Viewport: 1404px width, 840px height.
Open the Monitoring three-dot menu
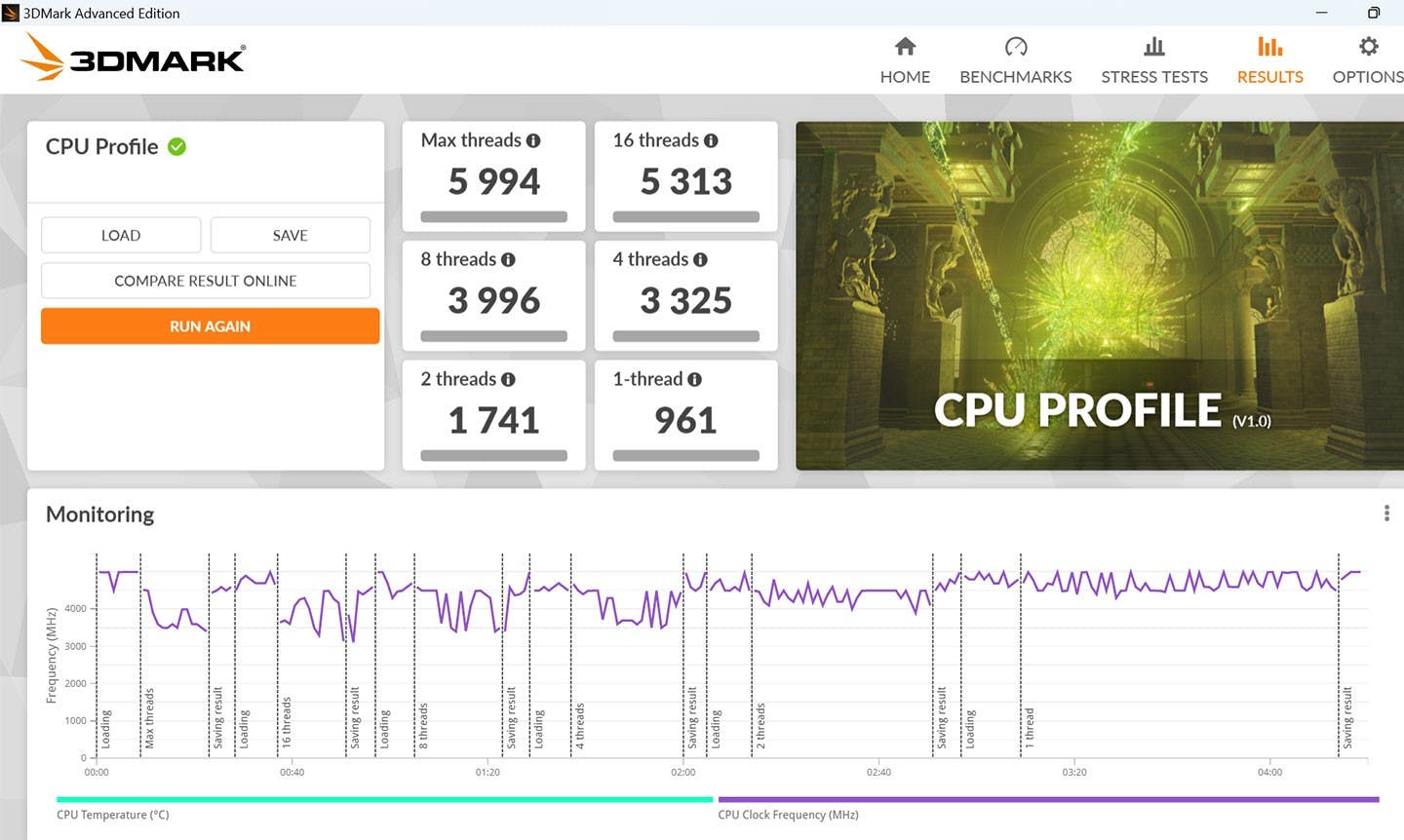click(x=1386, y=514)
